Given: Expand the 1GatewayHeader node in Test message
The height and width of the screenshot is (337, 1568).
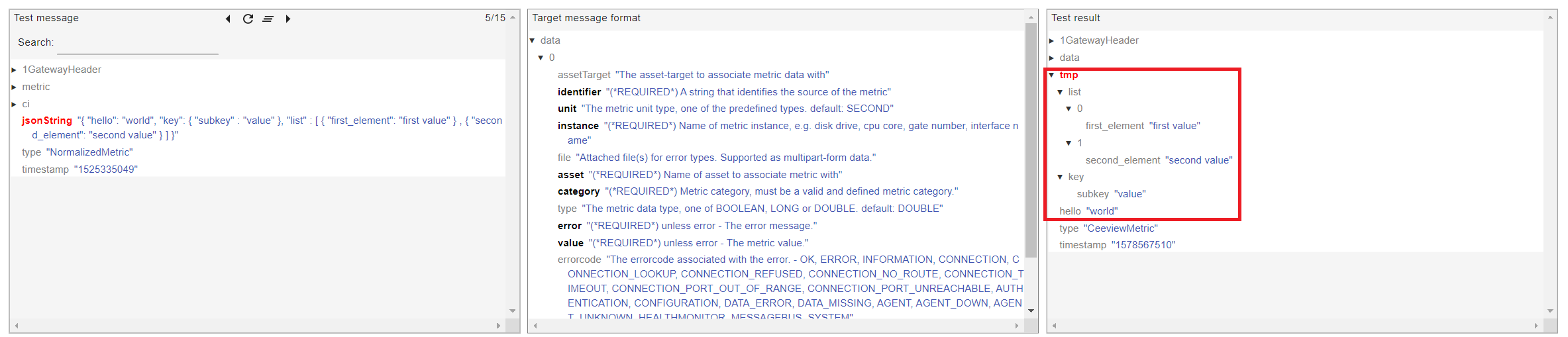Looking at the screenshot, I should tap(14, 70).
